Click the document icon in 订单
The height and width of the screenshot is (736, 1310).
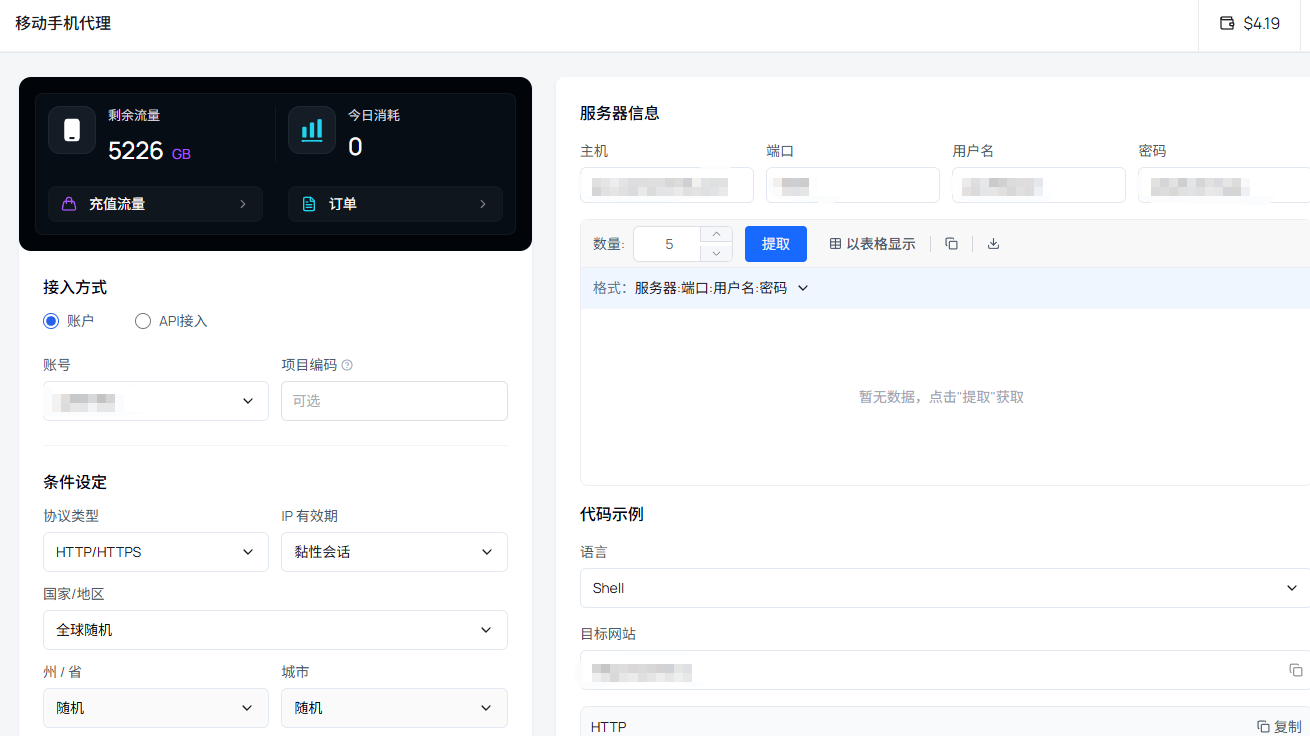coord(309,204)
